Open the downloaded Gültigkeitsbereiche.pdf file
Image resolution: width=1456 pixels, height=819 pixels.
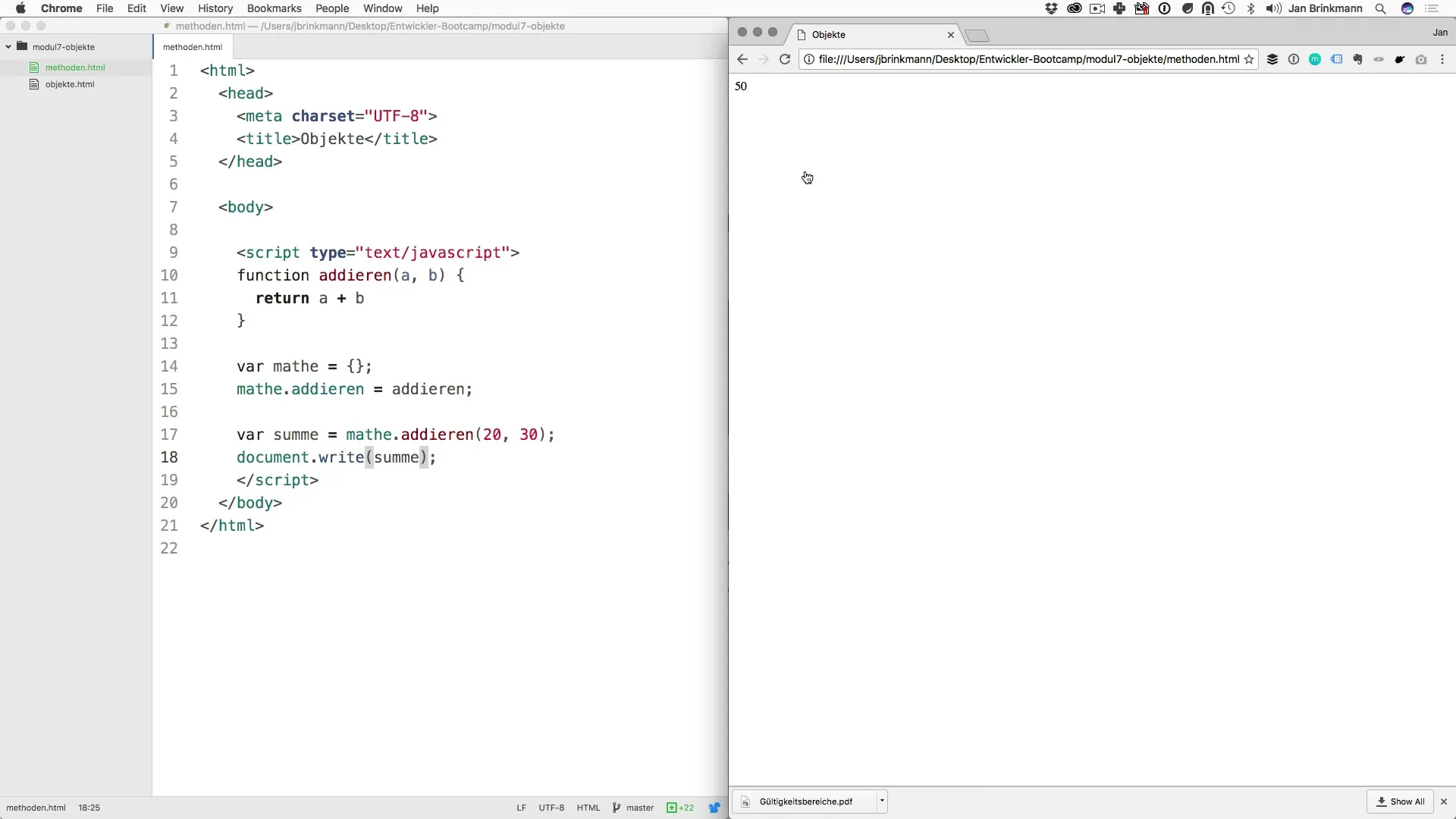pos(805,802)
